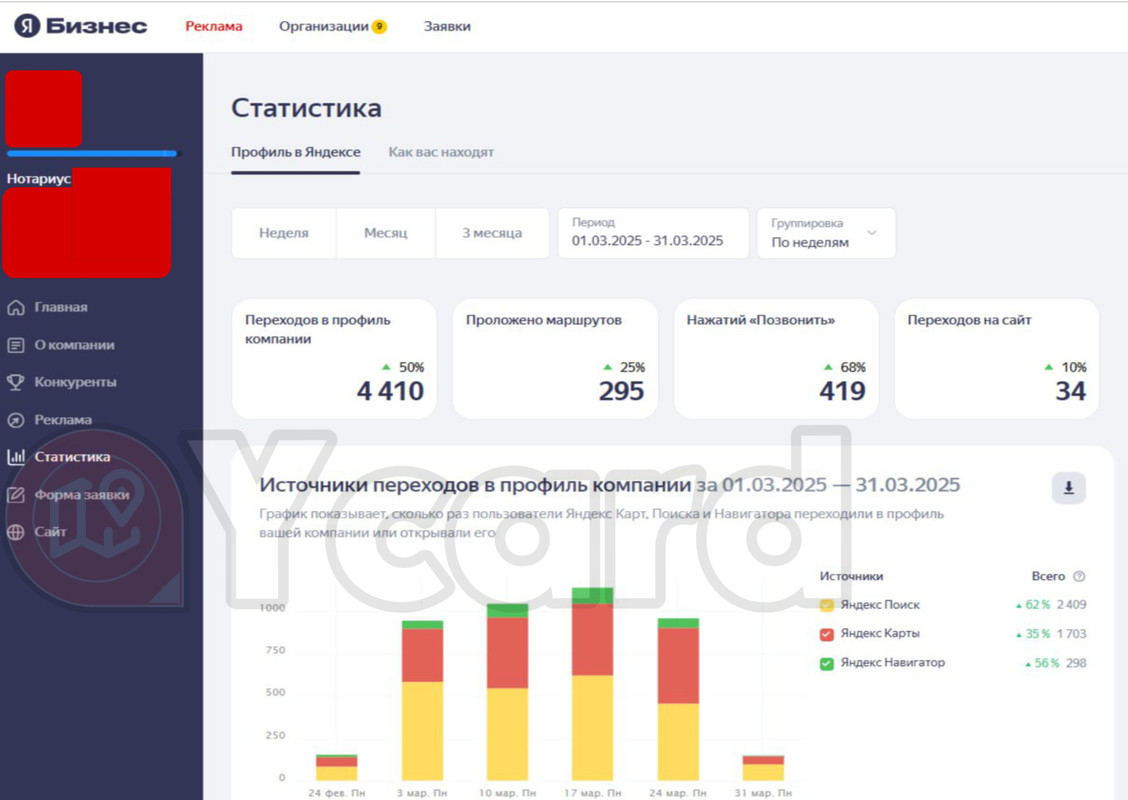The width and height of the screenshot is (1128, 800).
Task: Open the Период date range picker
Action: (x=653, y=233)
